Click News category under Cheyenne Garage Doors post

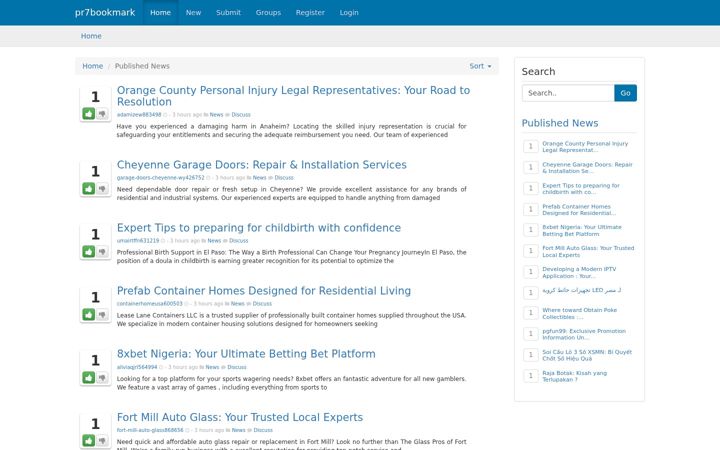[x=259, y=178]
